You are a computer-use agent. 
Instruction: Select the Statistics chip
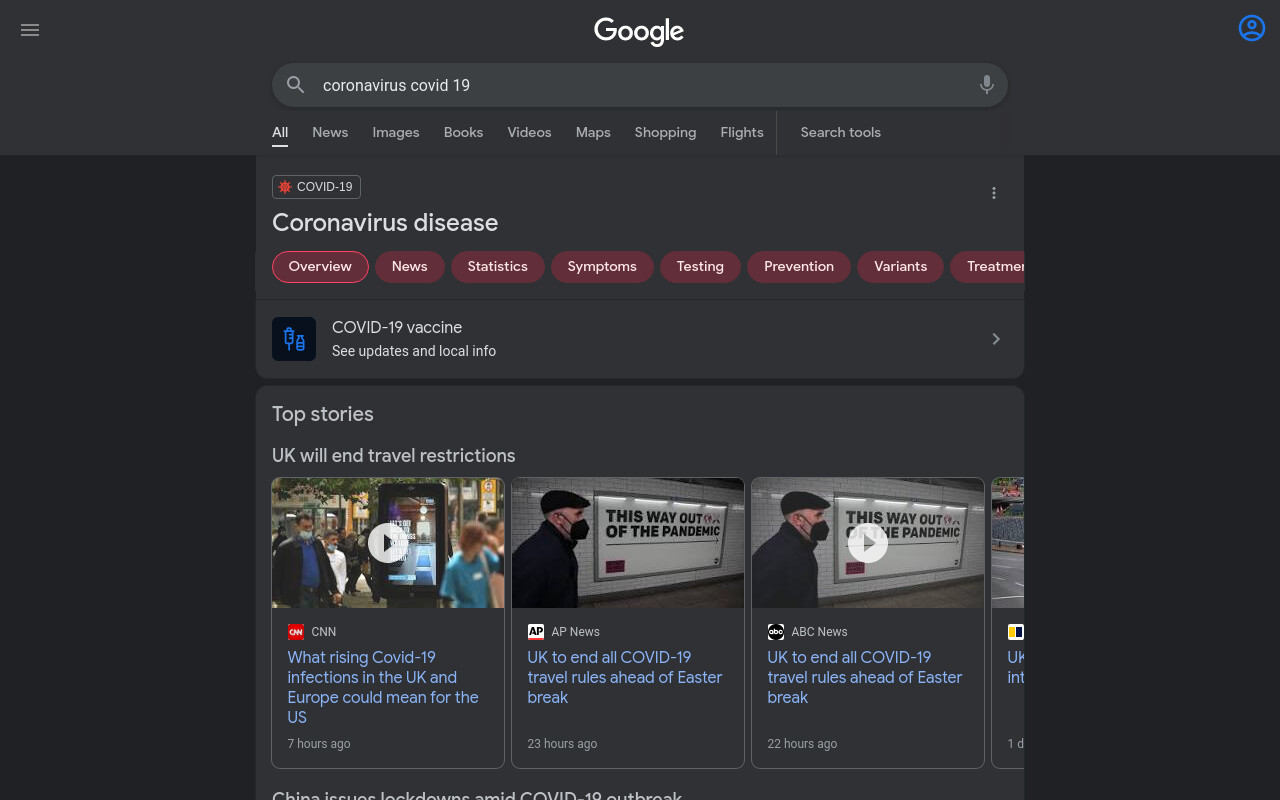[x=498, y=267]
